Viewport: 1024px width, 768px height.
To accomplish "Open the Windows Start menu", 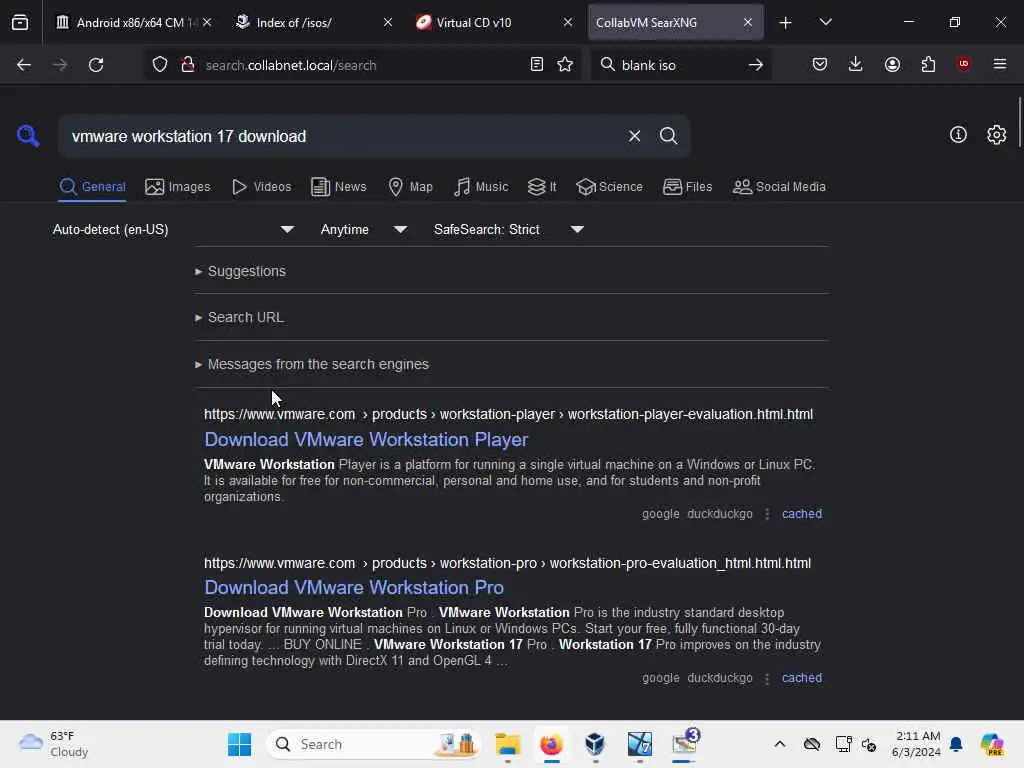I will pyautogui.click(x=240, y=744).
